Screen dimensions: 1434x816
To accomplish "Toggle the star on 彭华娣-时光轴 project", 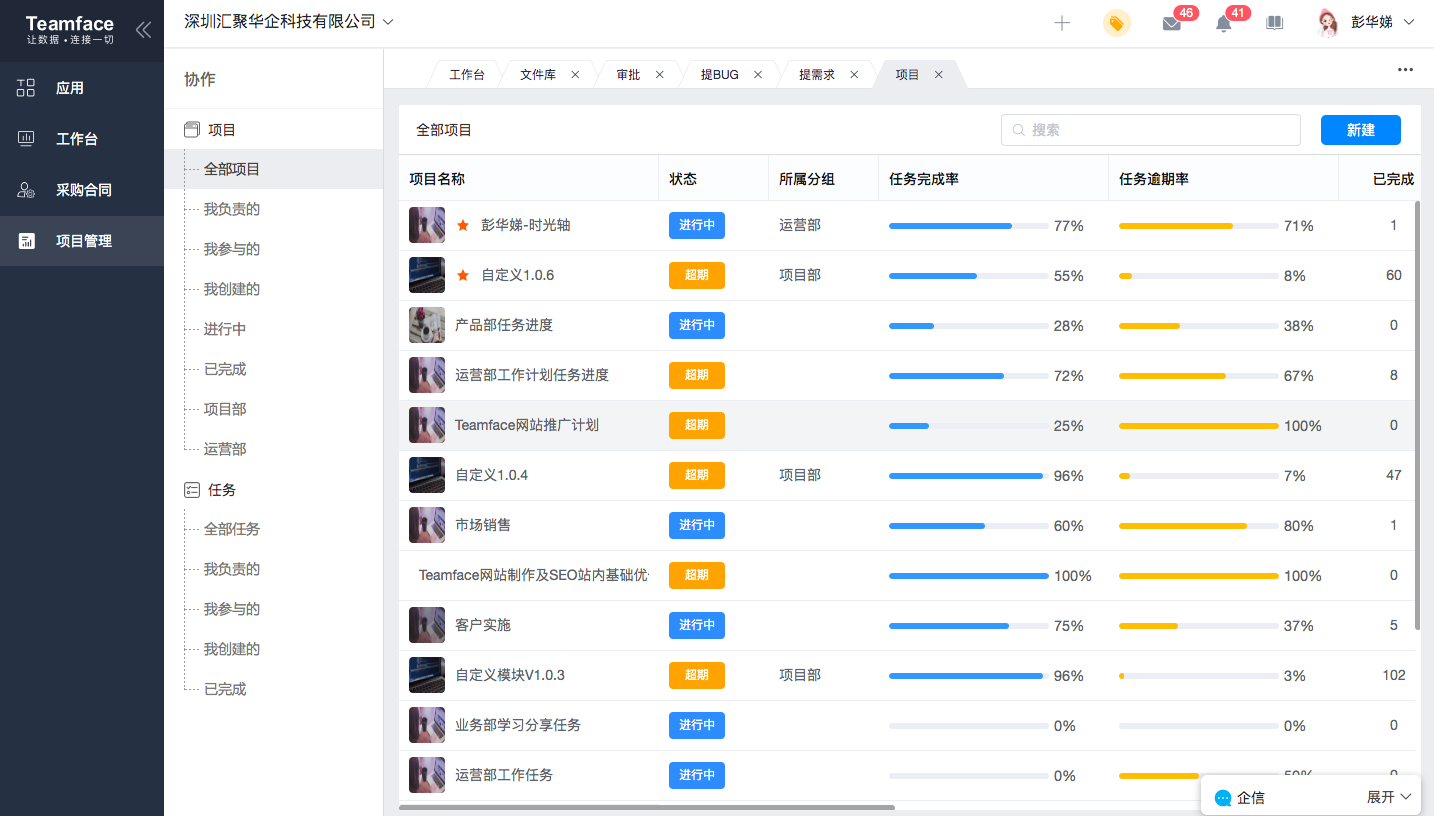I will (463, 226).
